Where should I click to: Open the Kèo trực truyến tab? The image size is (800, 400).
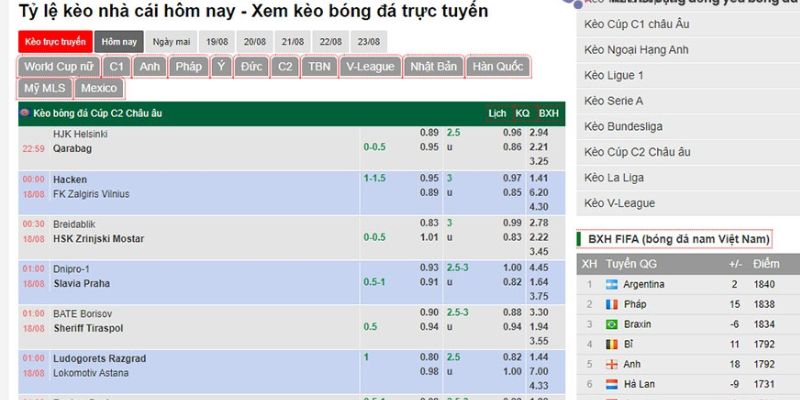[x=55, y=42]
